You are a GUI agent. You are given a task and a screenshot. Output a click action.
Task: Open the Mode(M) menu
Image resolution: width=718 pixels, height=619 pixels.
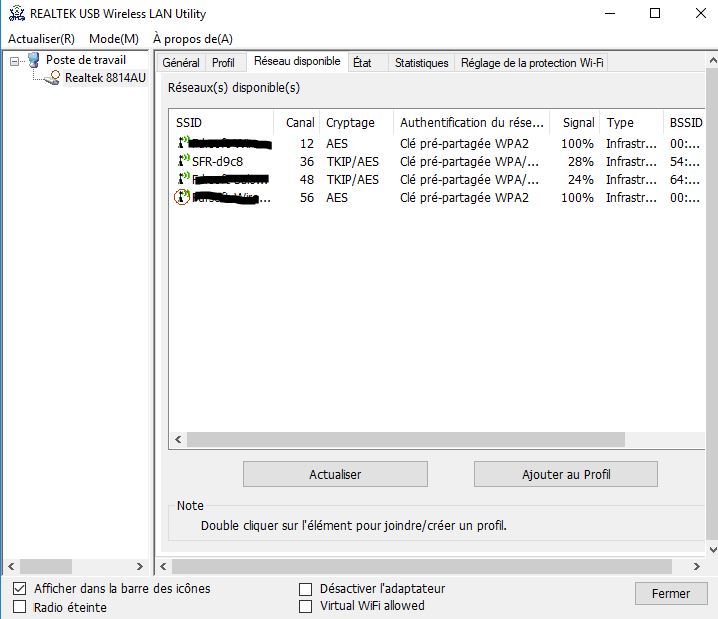pos(114,39)
